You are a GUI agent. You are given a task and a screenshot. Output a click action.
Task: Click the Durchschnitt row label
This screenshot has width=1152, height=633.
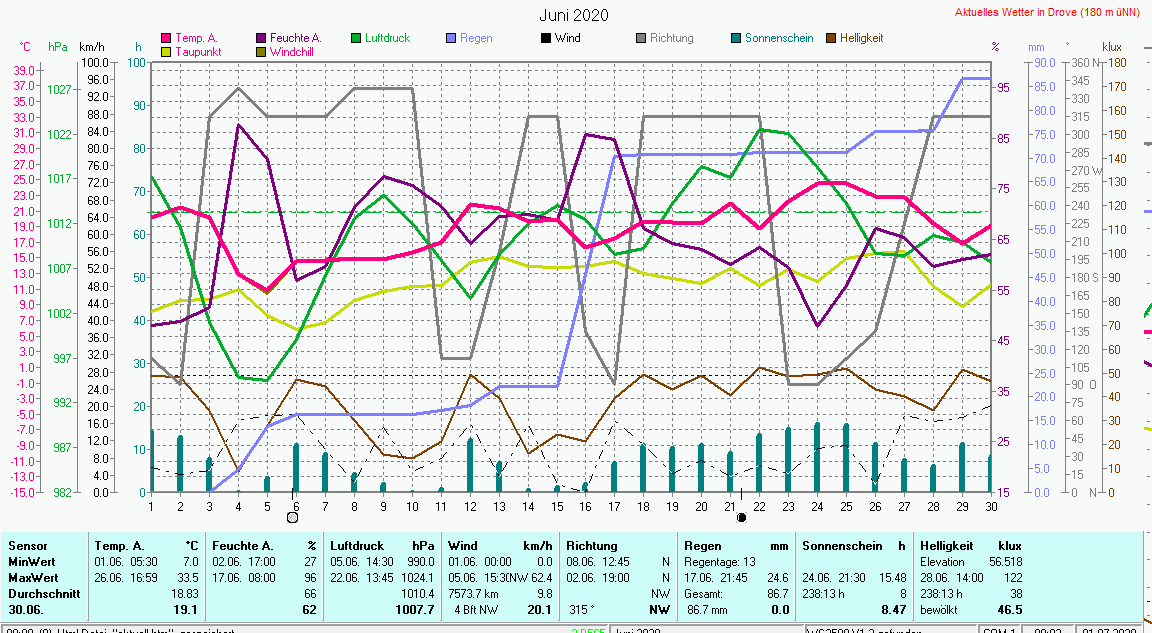(43, 592)
